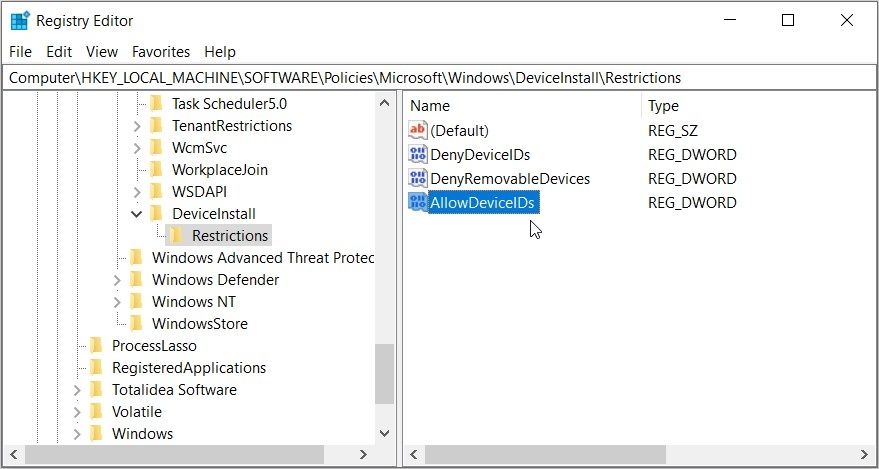Expand the Totalidea Software key
This screenshot has height=469, width=879.
click(x=77, y=390)
